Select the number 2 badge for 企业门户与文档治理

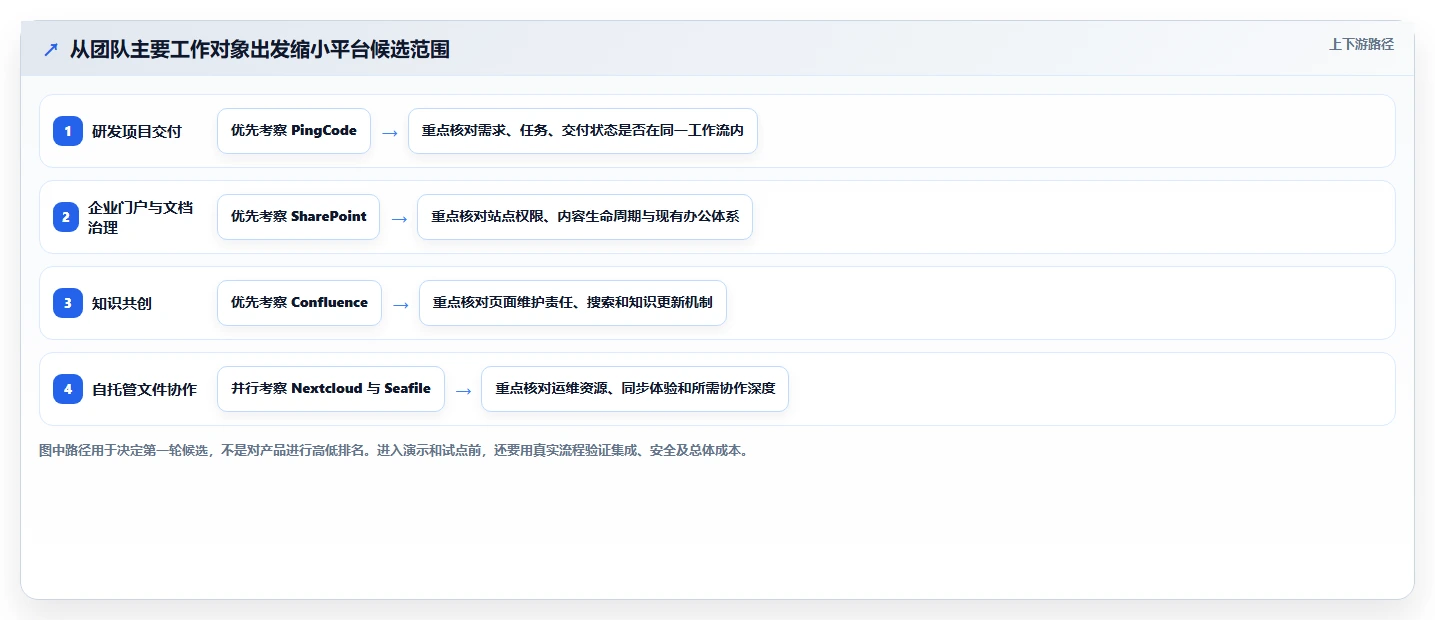click(x=68, y=217)
